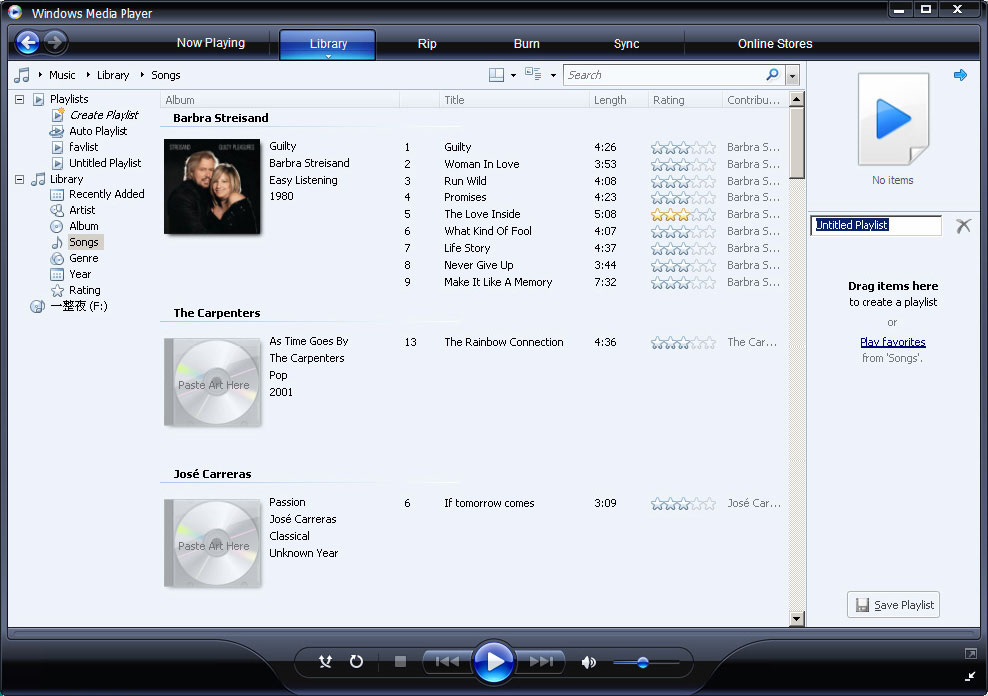The width and height of the screenshot is (988, 696).
Task: Collapse the Library tree node
Action: [20, 179]
